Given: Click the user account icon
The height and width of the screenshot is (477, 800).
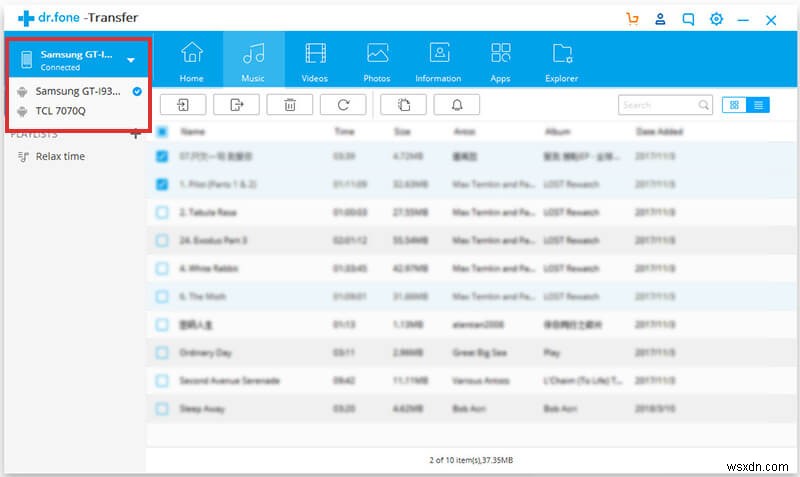Looking at the screenshot, I should pos(660,19).
